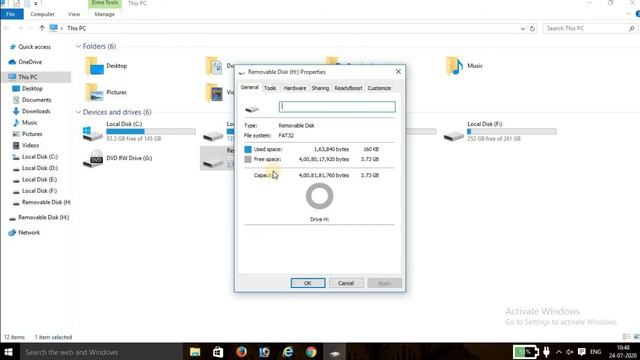The width and height of the screenshot is (640, 360).
Task: Click the Windows Start button
Action: tap(9, 352)
